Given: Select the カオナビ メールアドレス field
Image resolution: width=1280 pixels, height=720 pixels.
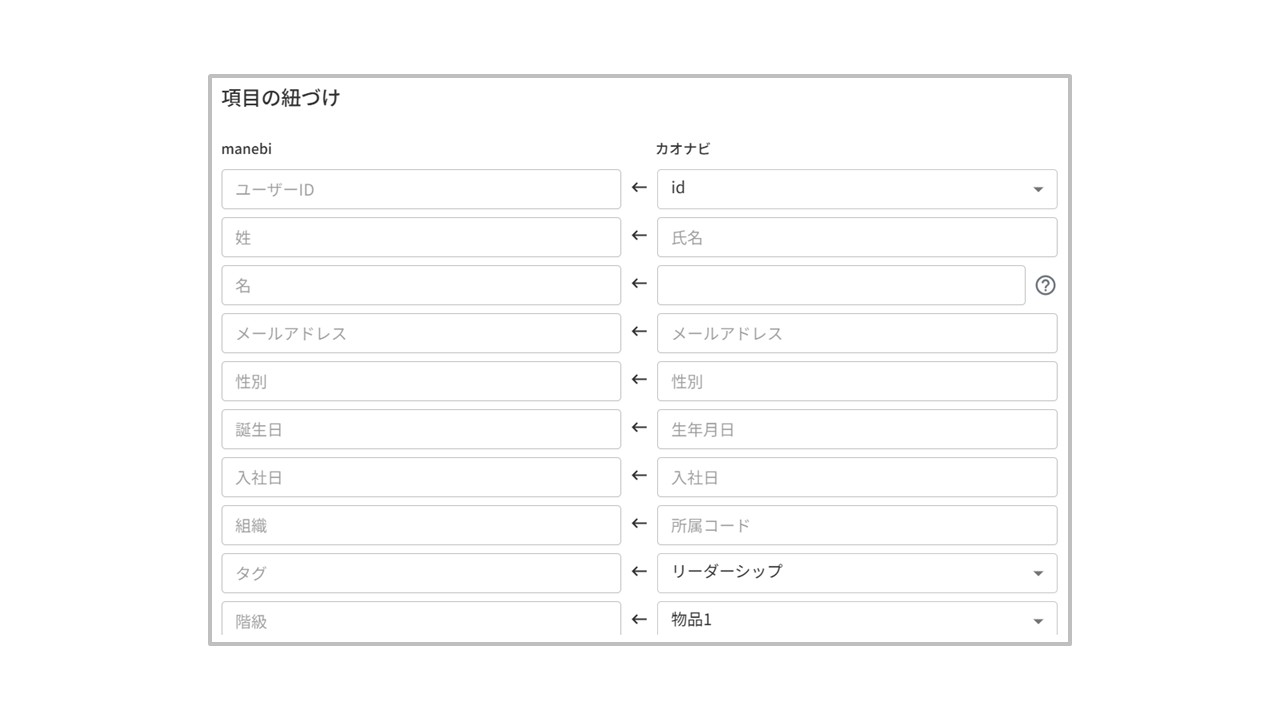Looking at the screenshot, I should pos(857,333).
